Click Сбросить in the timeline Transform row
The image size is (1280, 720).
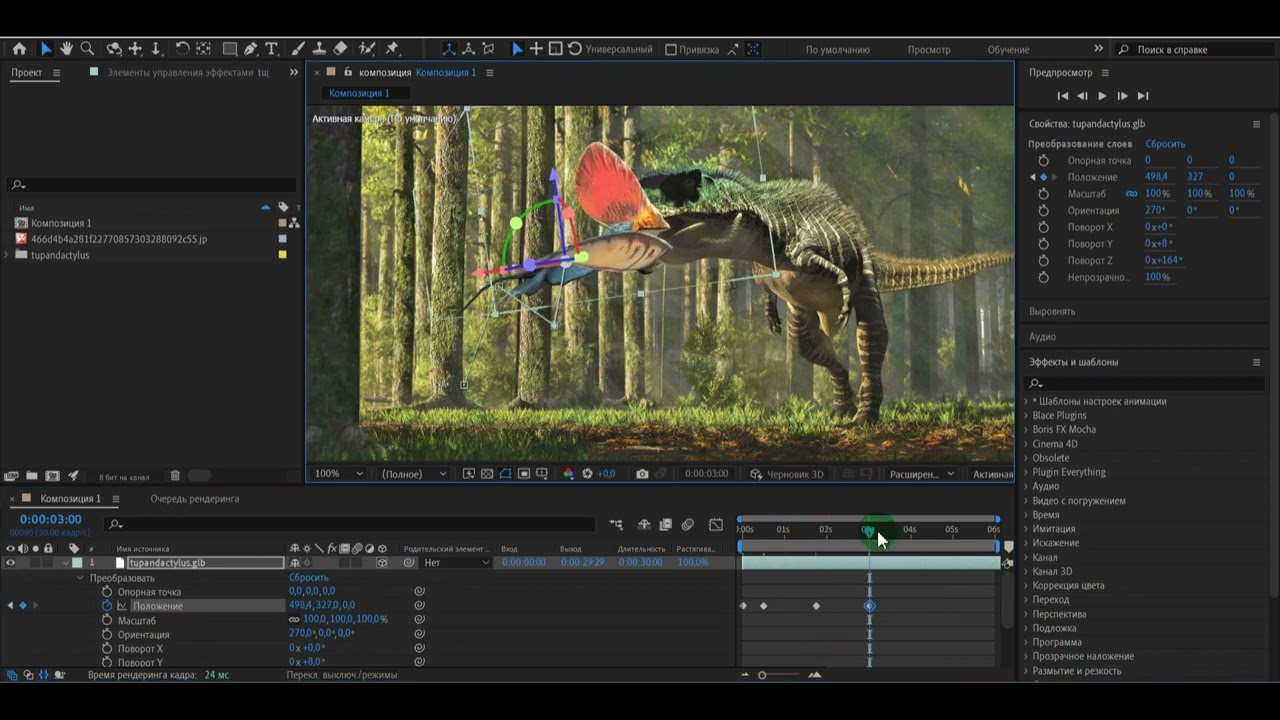click(x=309, y=578)
